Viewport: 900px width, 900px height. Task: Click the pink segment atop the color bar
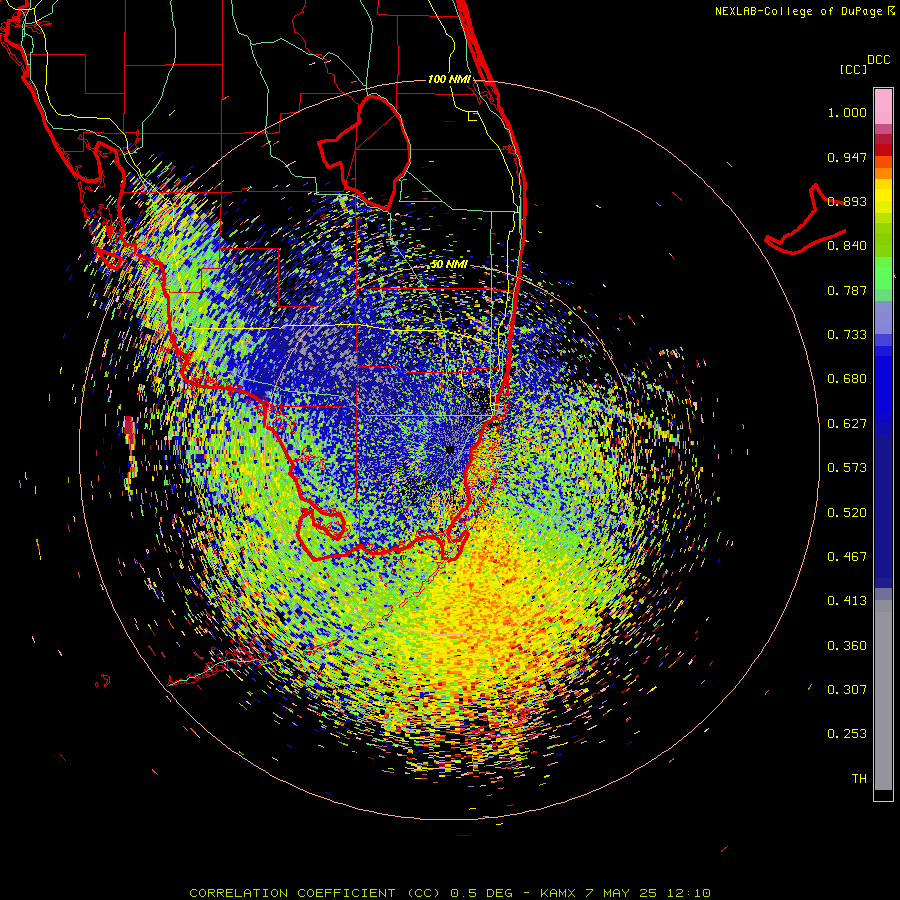(883, 107)
